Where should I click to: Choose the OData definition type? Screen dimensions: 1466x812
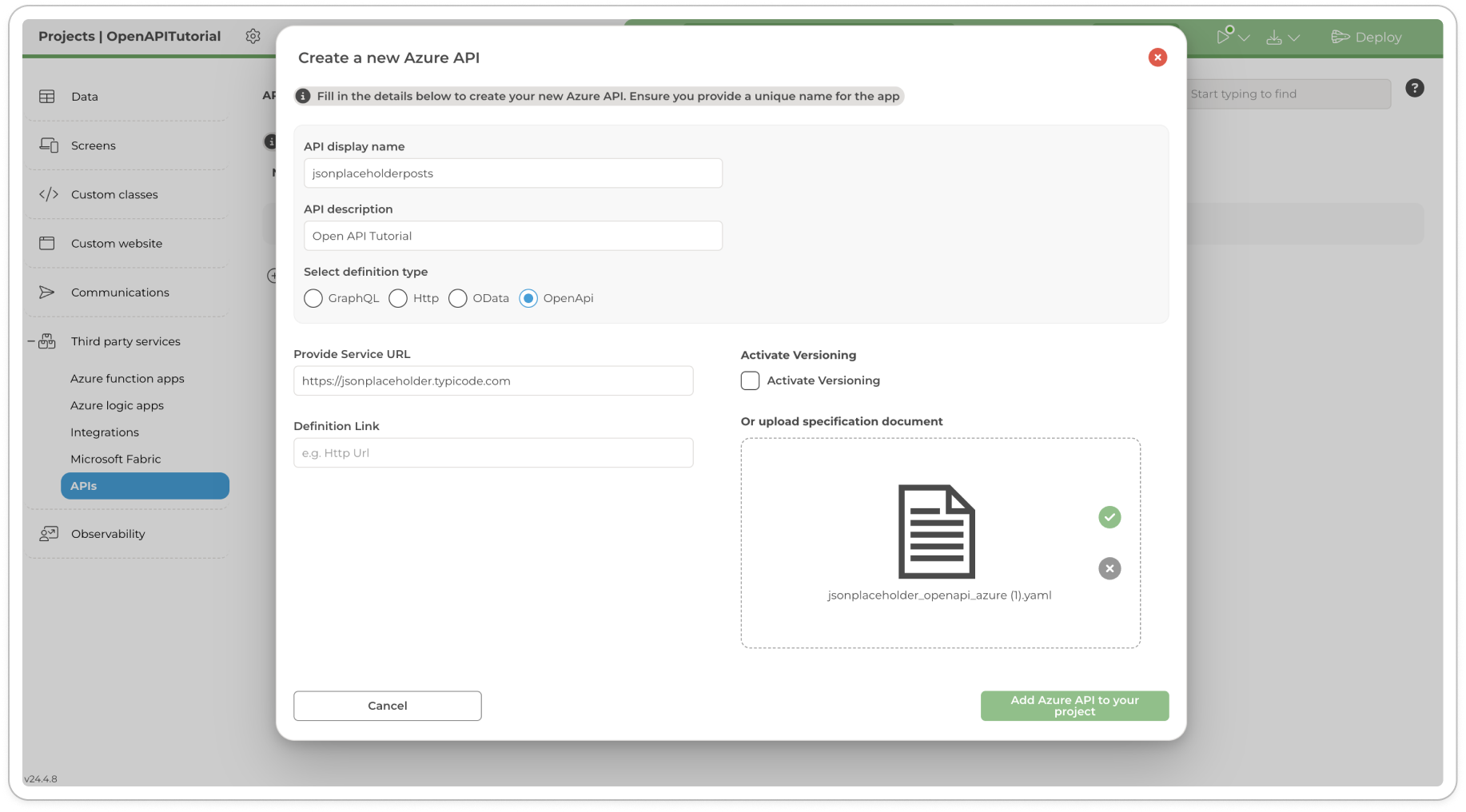click(458, 298)
